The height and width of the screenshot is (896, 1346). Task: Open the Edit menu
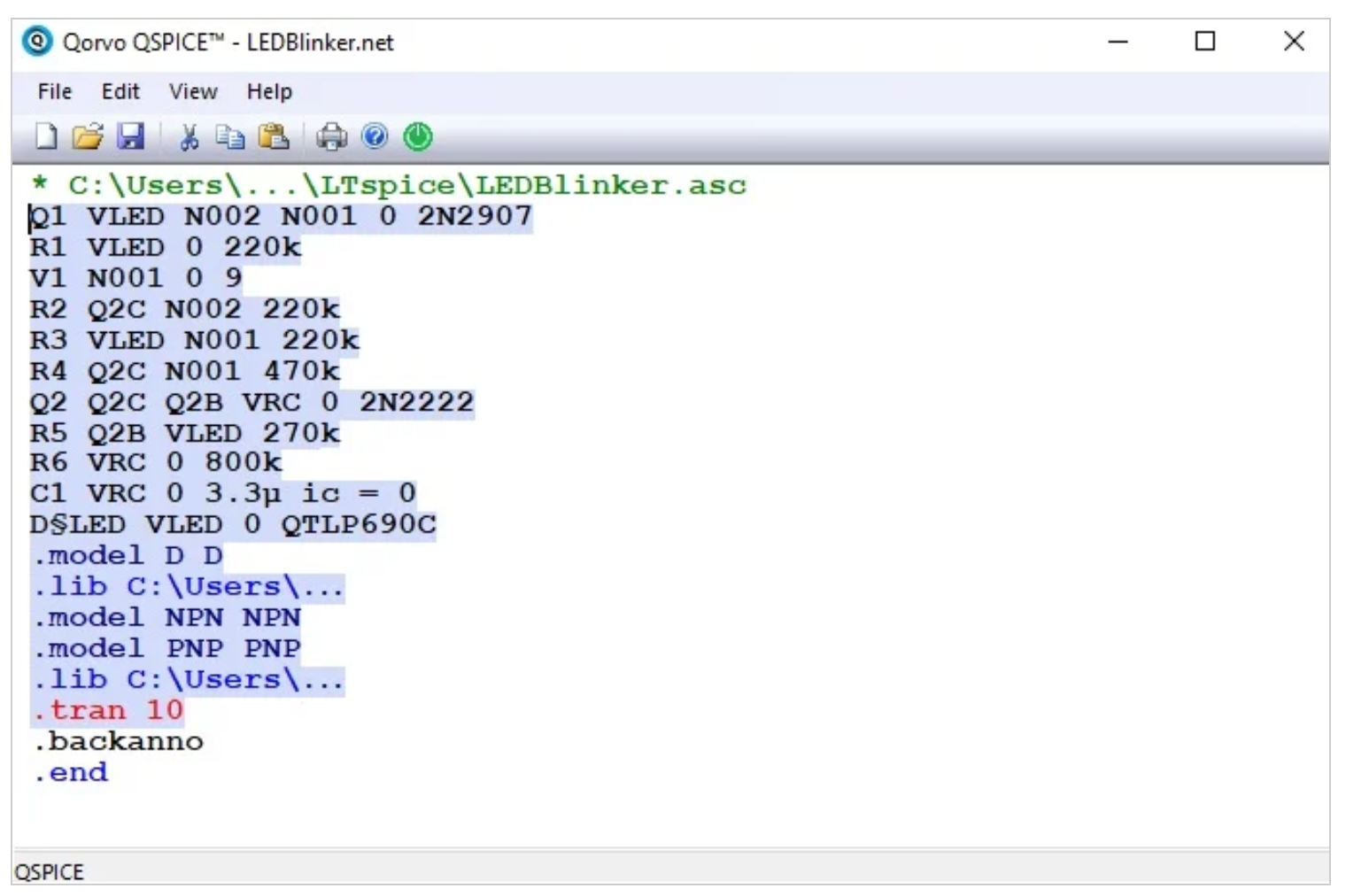[120, 91]
